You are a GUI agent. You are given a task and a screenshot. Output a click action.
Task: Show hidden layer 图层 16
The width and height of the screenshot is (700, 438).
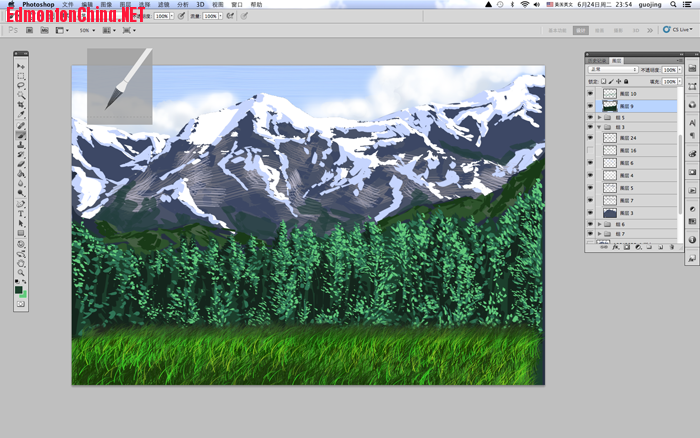(590, 150)
